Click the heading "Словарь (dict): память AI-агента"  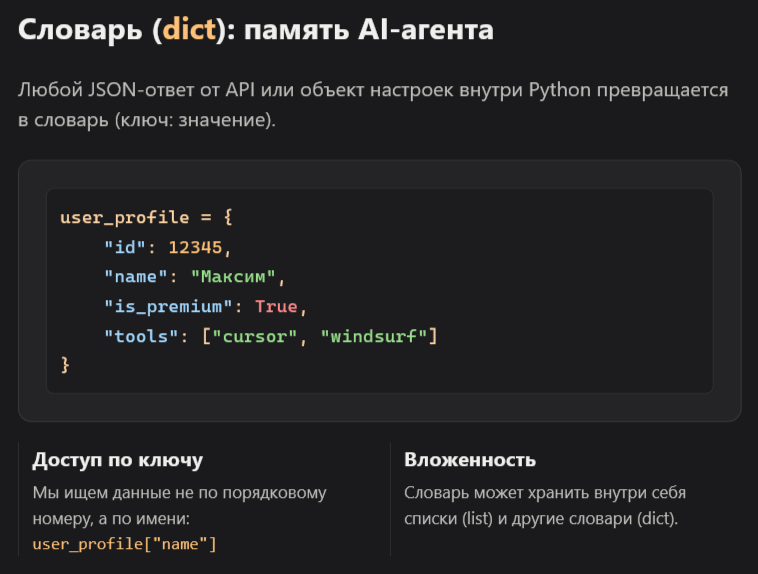pyautogui.click(x=256, y=30)
